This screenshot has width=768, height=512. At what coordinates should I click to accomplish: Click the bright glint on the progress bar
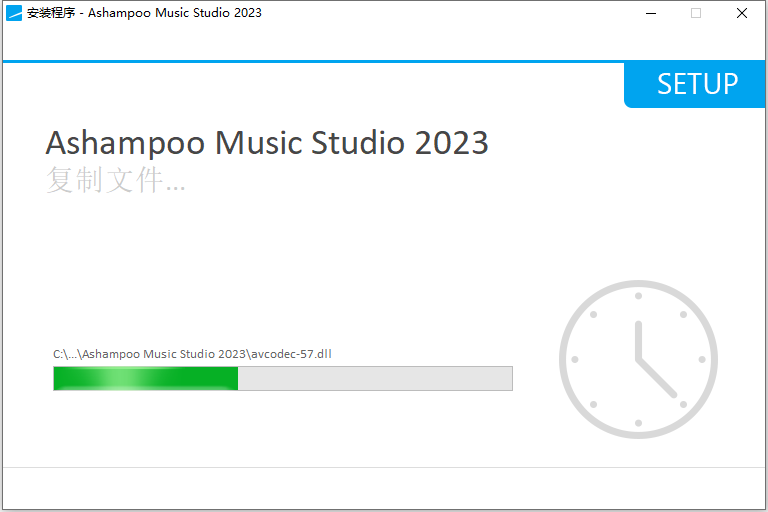click(x=120, y=378)
